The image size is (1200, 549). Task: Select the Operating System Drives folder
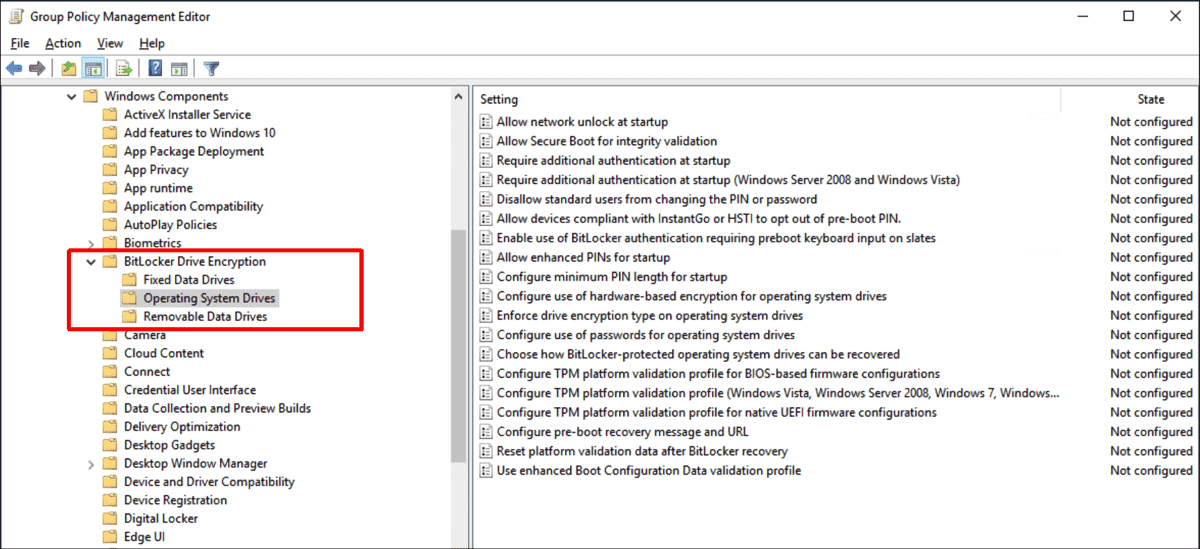209,298
